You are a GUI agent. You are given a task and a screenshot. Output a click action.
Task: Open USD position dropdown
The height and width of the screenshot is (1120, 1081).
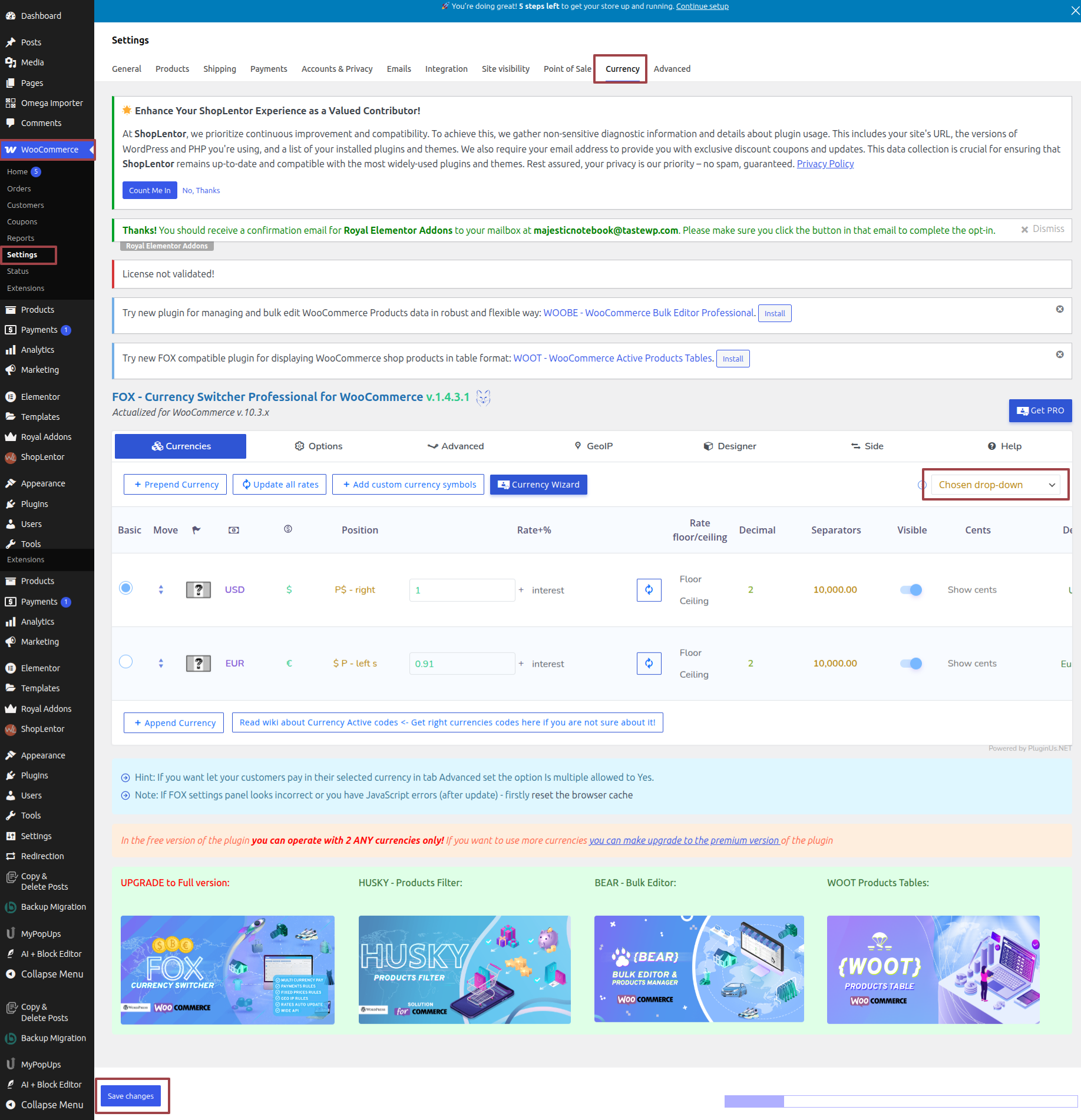[355, 589]
